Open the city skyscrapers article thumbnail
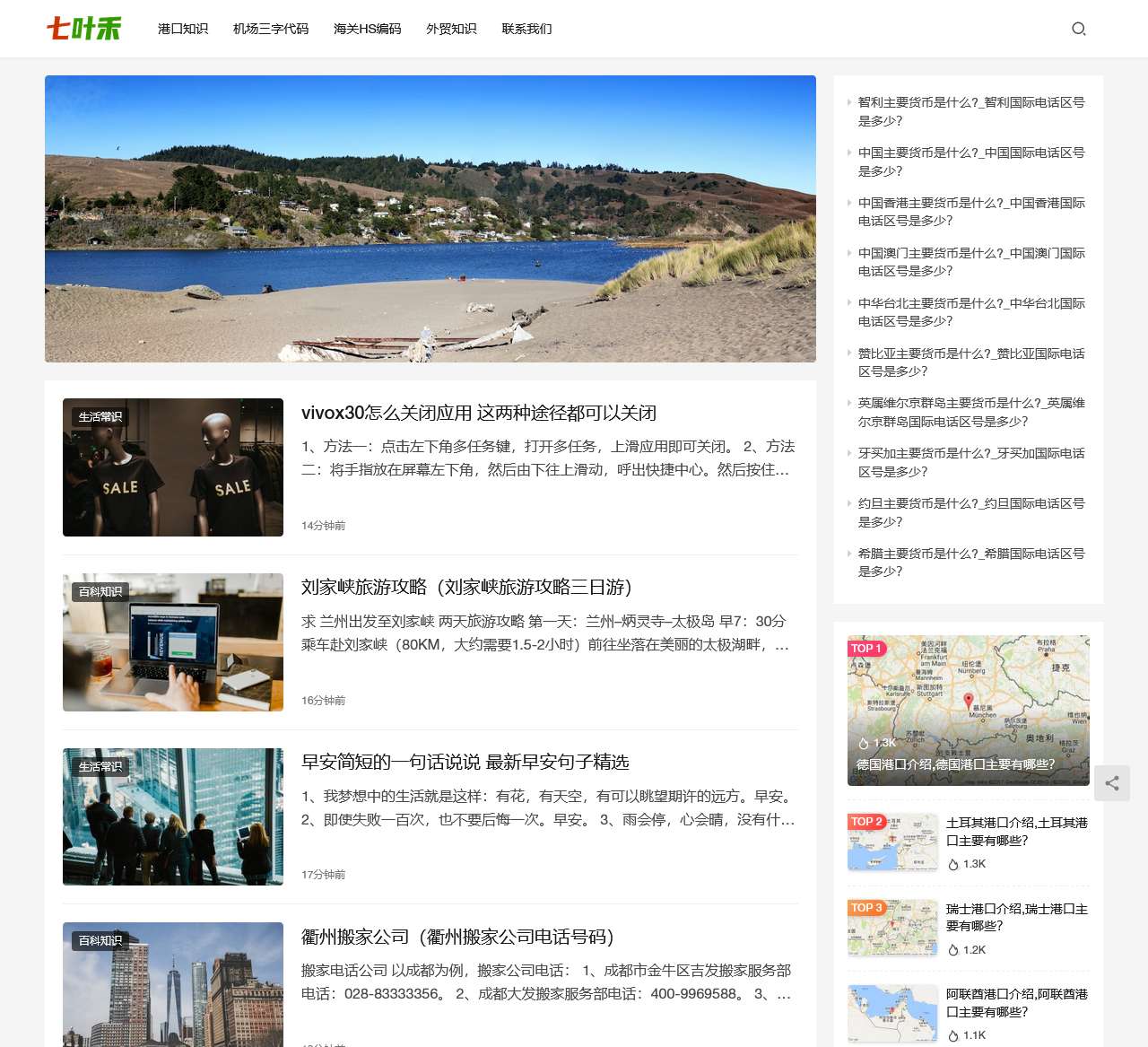The image size is (1148, 1047). tap(173, 985)
